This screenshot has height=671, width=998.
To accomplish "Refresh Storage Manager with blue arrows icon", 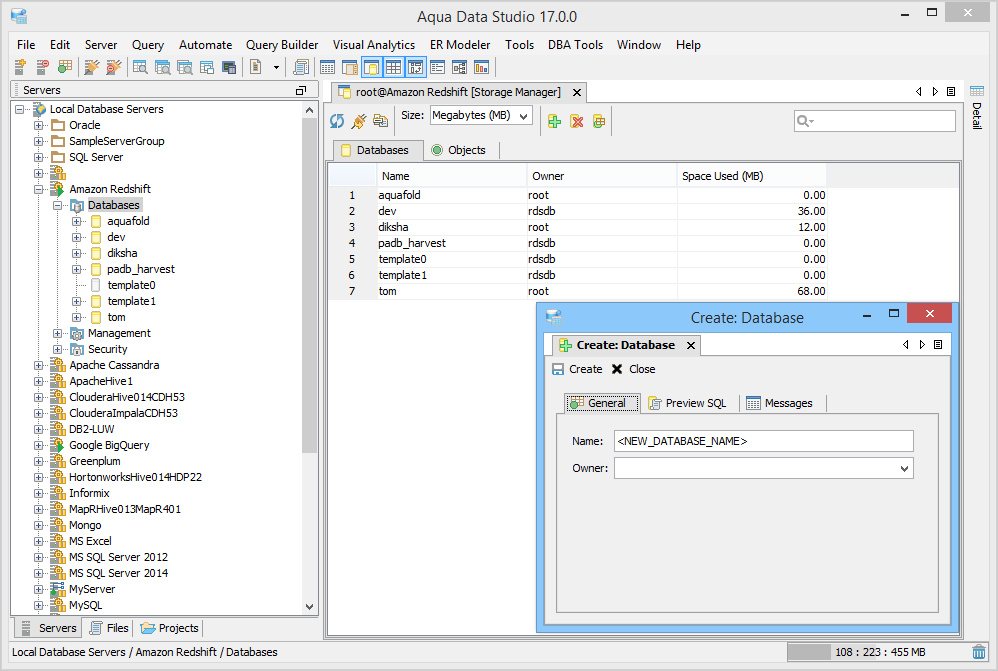I will pos(337,120).
